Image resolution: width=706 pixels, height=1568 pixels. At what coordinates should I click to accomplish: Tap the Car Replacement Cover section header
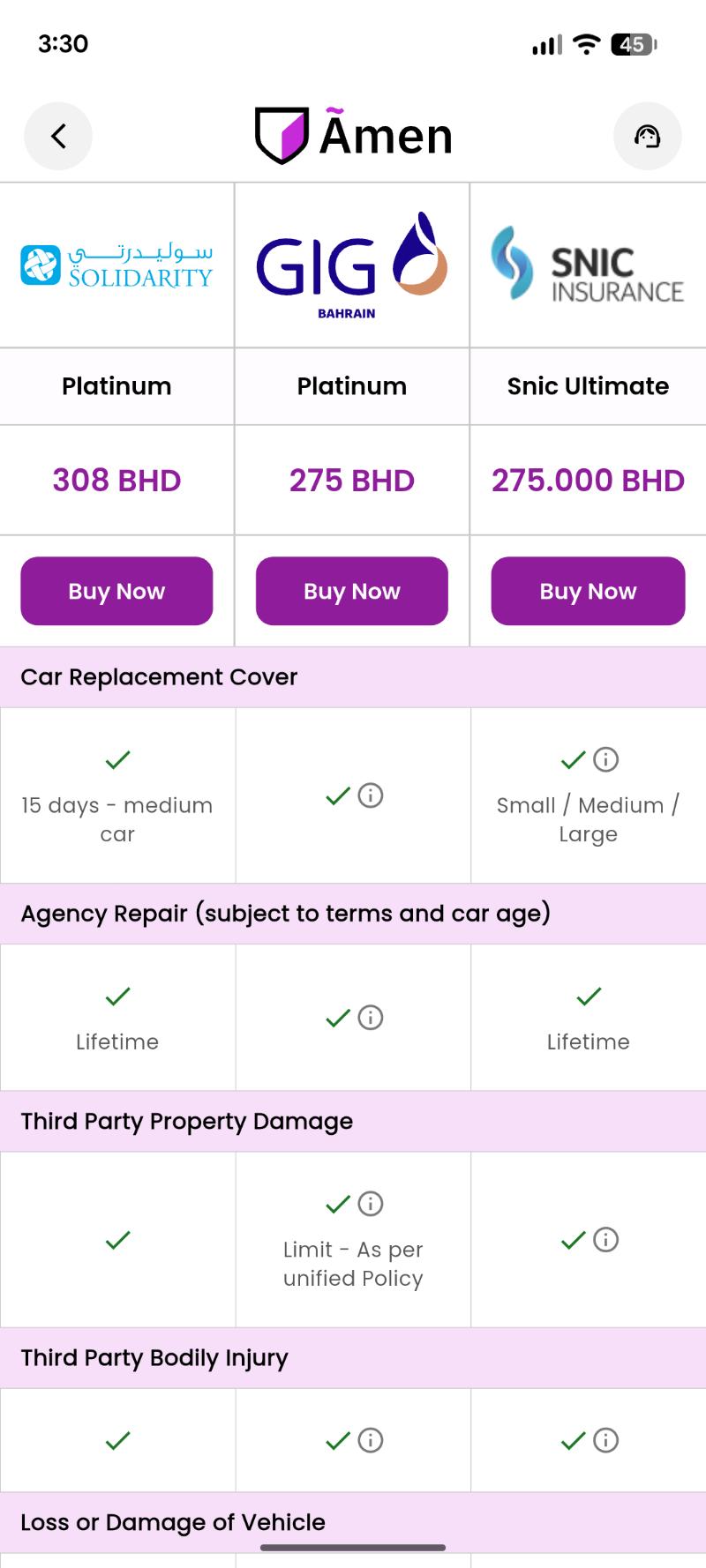click(159, 677)
